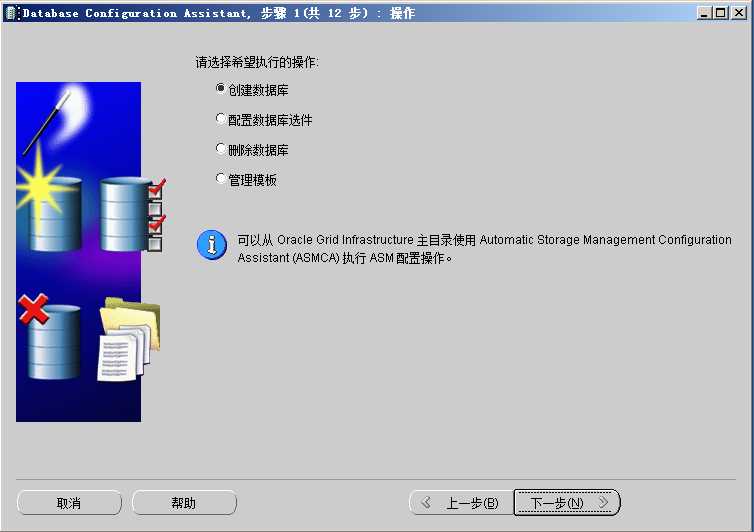Minimize the Database Configuration Assistant window
754x532 pixels.
click(704, 13)
